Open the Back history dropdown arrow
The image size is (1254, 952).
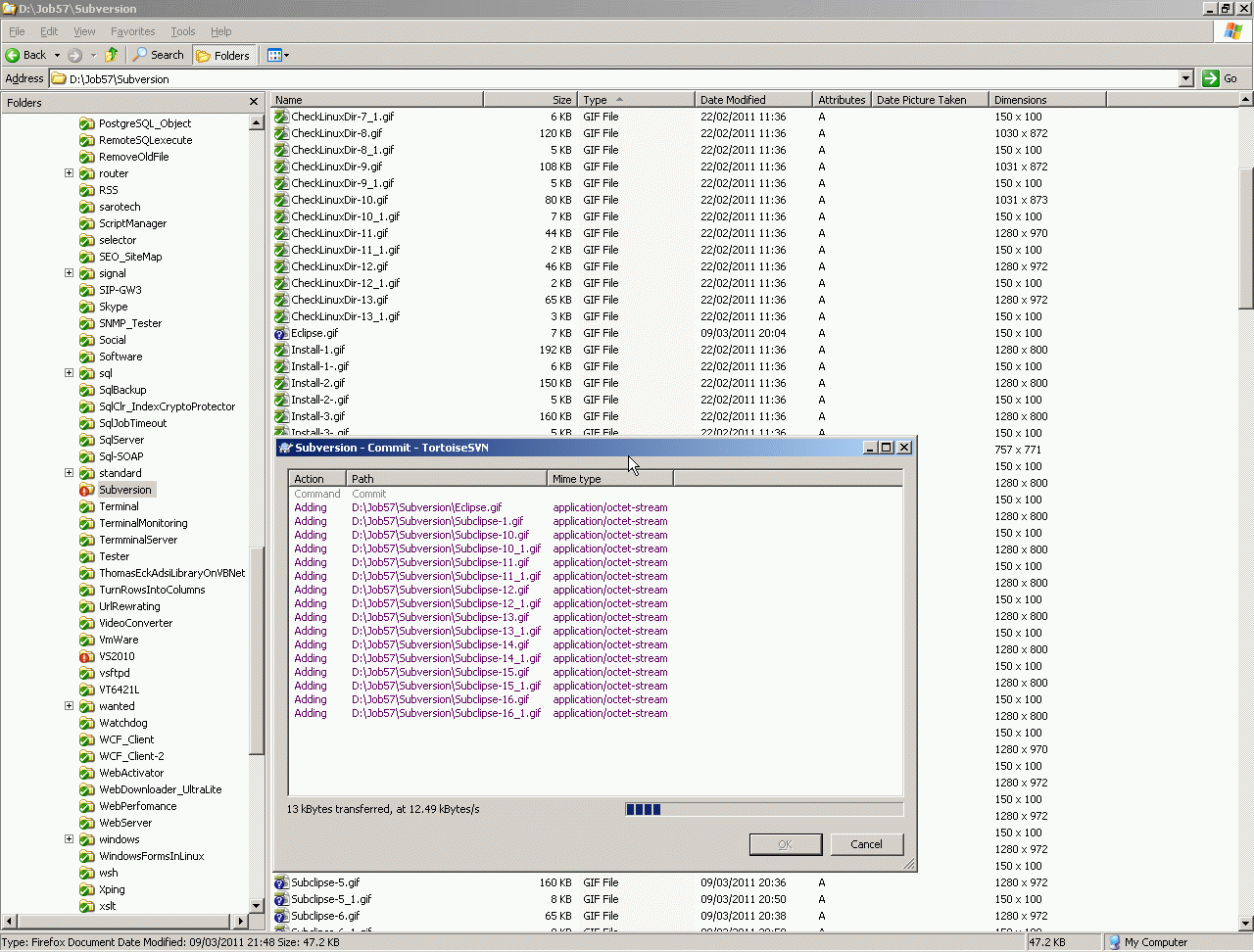pyautogui.click(x=57, y=55)
